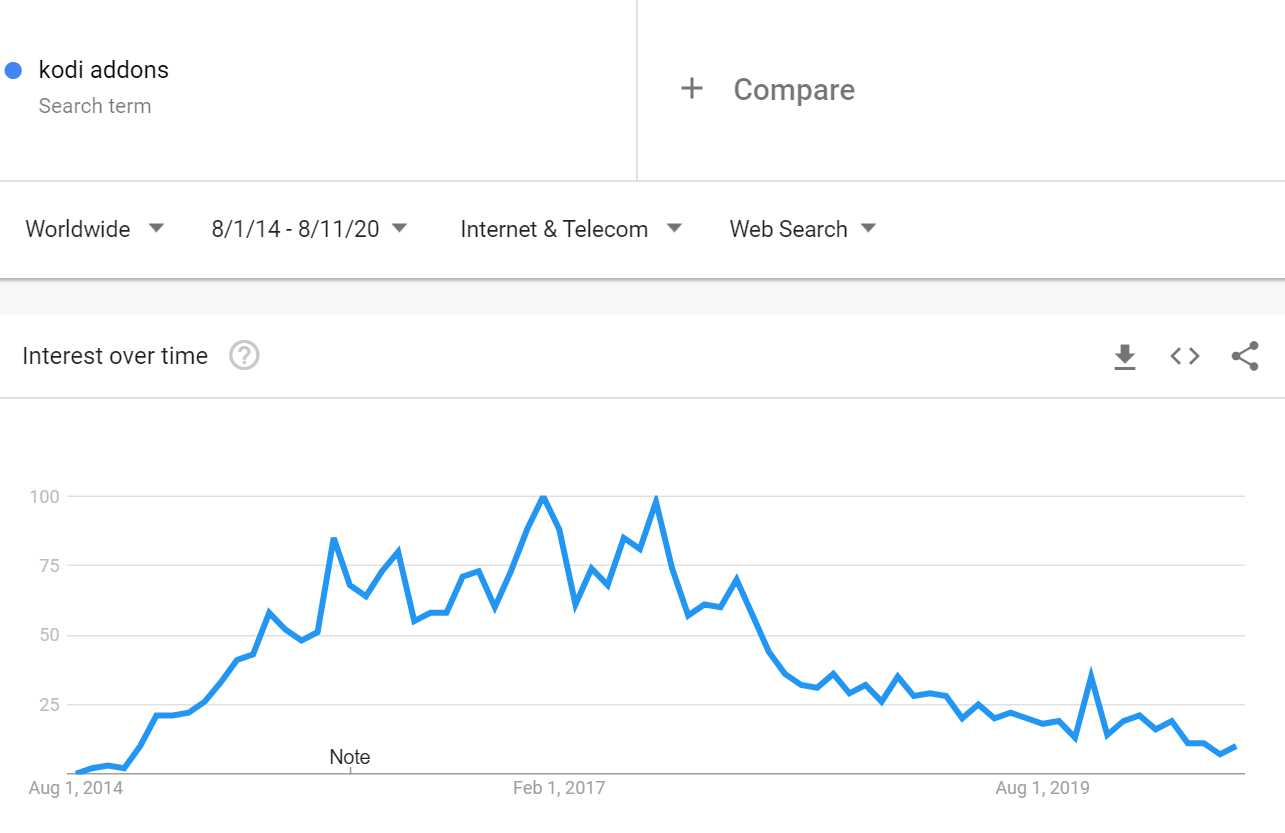Image resolution: width=1285 pixels, height=833 pixels.
Task: Select the Aug 1, 2014 axis label
Action: click(76, 788)
